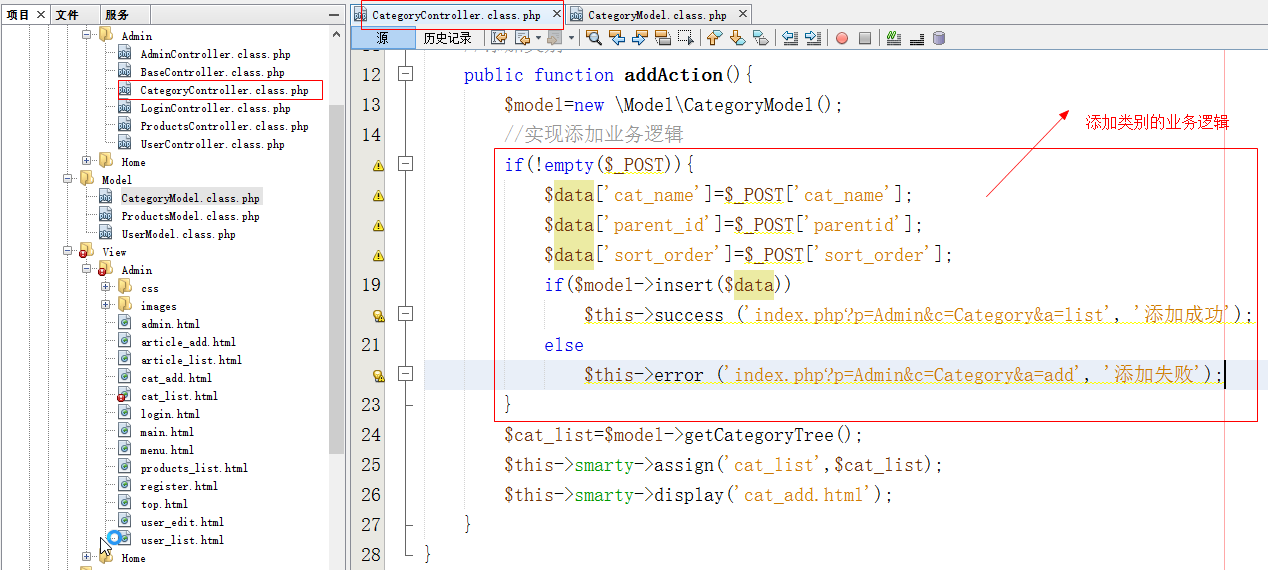1268x570 pixels.
Task: Open cat_list.html in the project tree
Action: coord(178,396)
